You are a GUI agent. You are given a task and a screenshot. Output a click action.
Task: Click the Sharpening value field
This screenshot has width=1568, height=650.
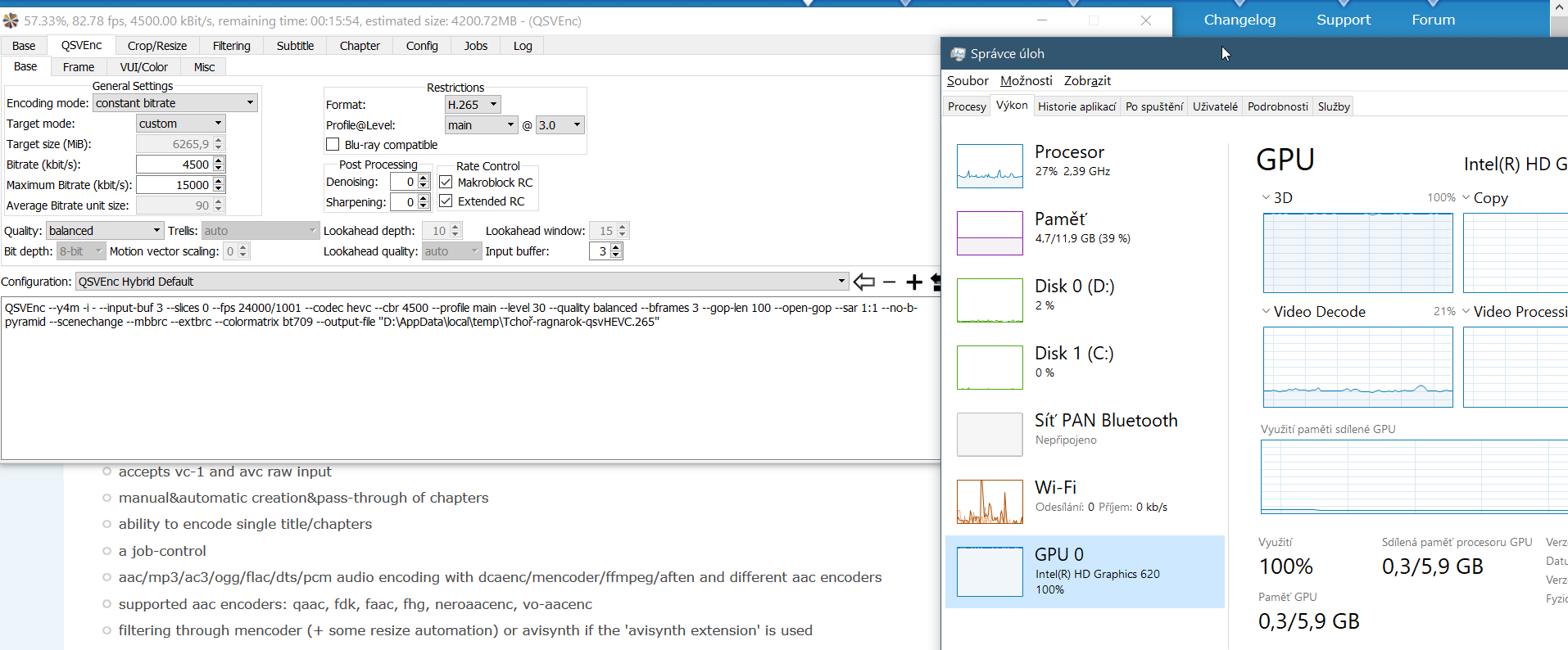pyautogui.click(x=404, y=202)
